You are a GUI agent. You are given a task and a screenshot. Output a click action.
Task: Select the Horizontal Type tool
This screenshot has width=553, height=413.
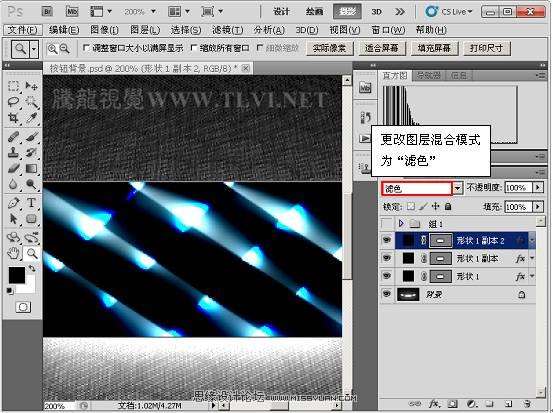coord(31,203)
